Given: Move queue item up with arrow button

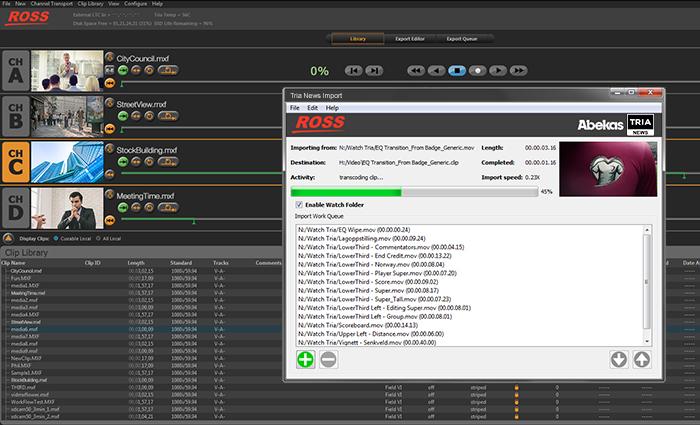Looking at the screenshot, I should [641, 360].
